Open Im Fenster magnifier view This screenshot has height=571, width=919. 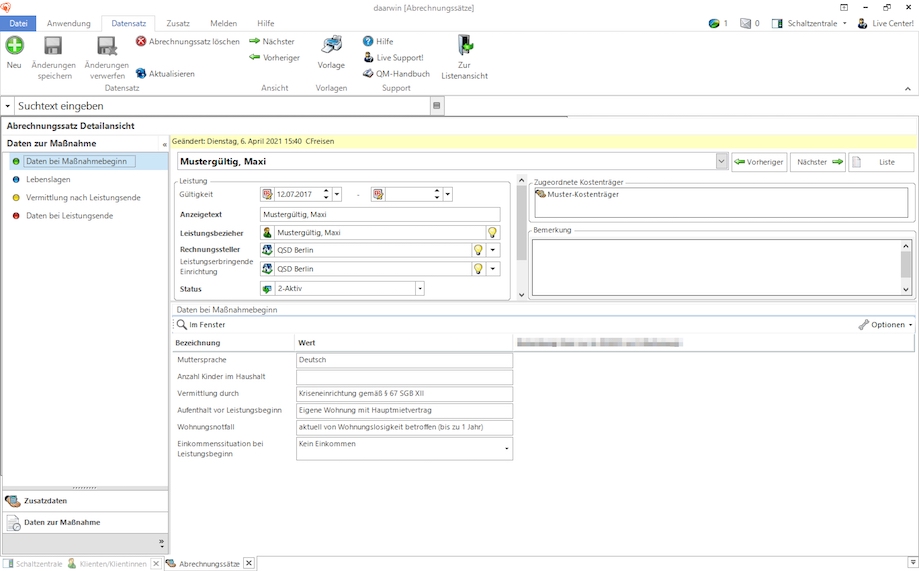pyautogui.click(x=201, y=324)
